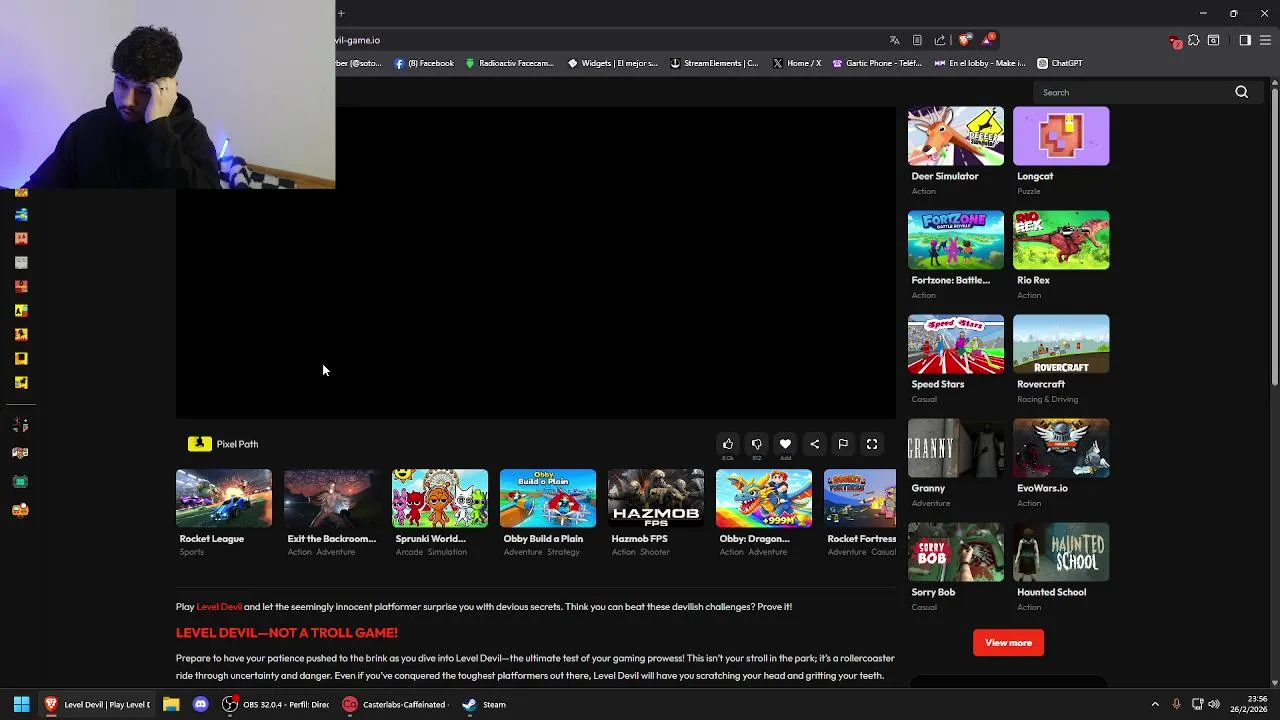
Task: Open Gartic Phone bookmark
Action: (x=877, y=63)
